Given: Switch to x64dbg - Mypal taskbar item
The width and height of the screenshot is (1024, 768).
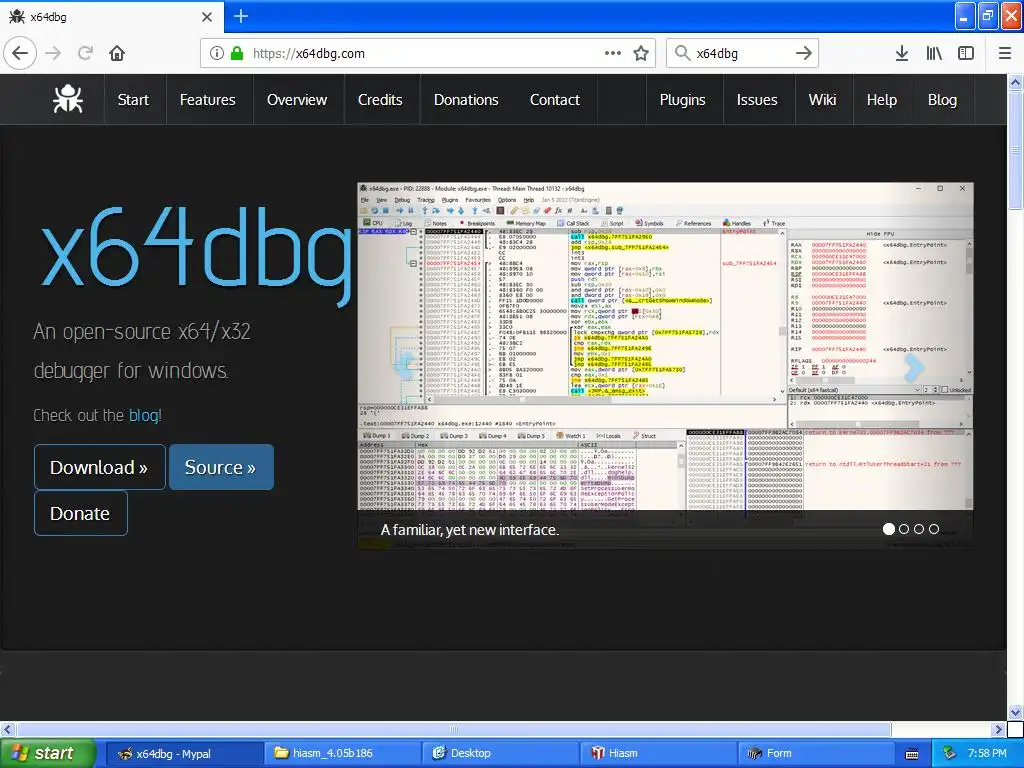Looking at the screenshot, I should coord(184,753).
